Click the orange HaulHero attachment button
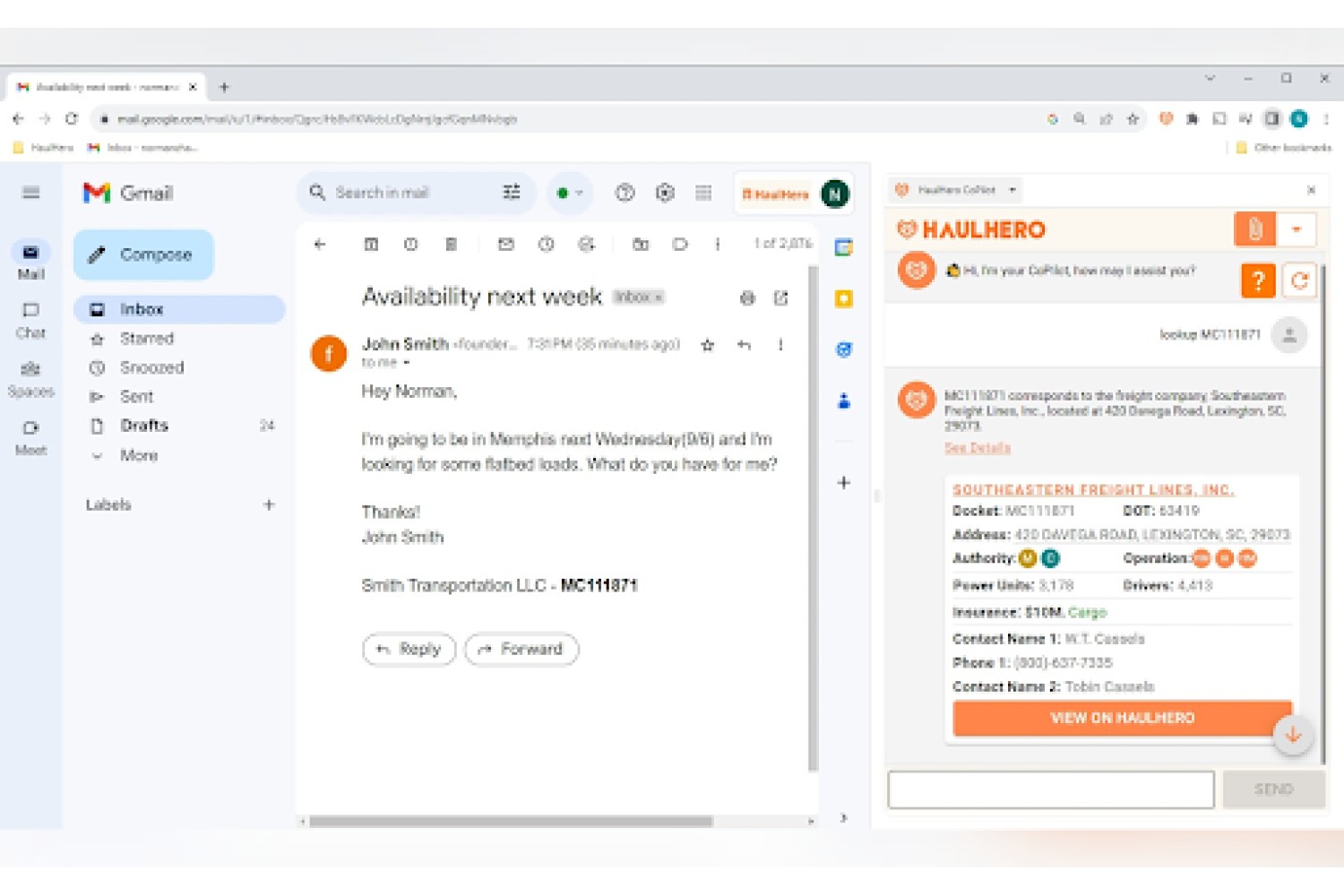 point(1254,229)
